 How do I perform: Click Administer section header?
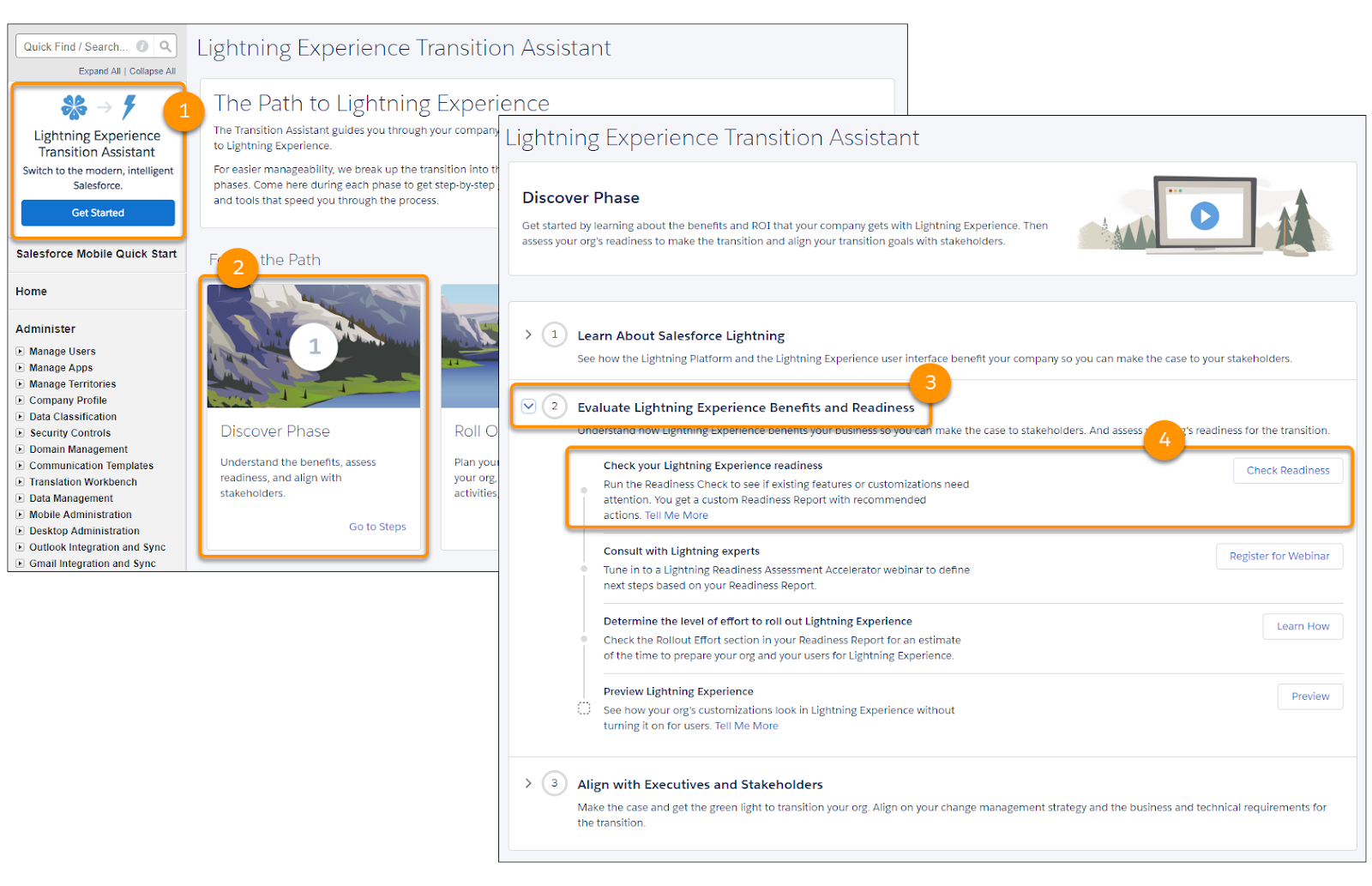[x=45, y=329]
